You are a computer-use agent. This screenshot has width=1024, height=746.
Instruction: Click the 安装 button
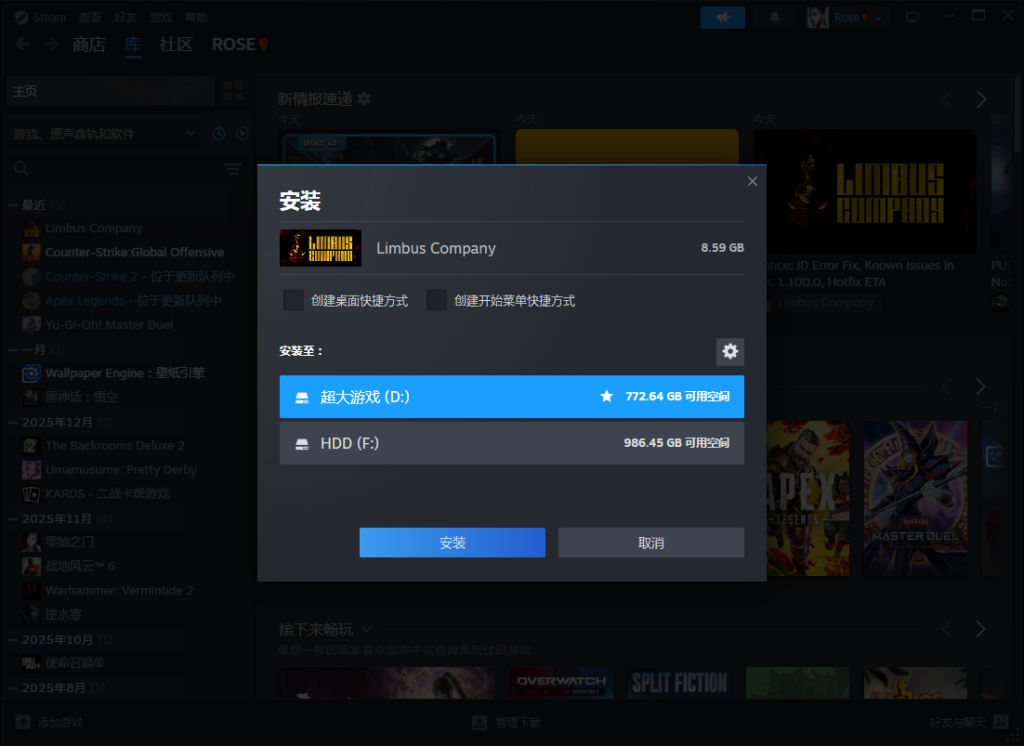[x=452, y=542]
